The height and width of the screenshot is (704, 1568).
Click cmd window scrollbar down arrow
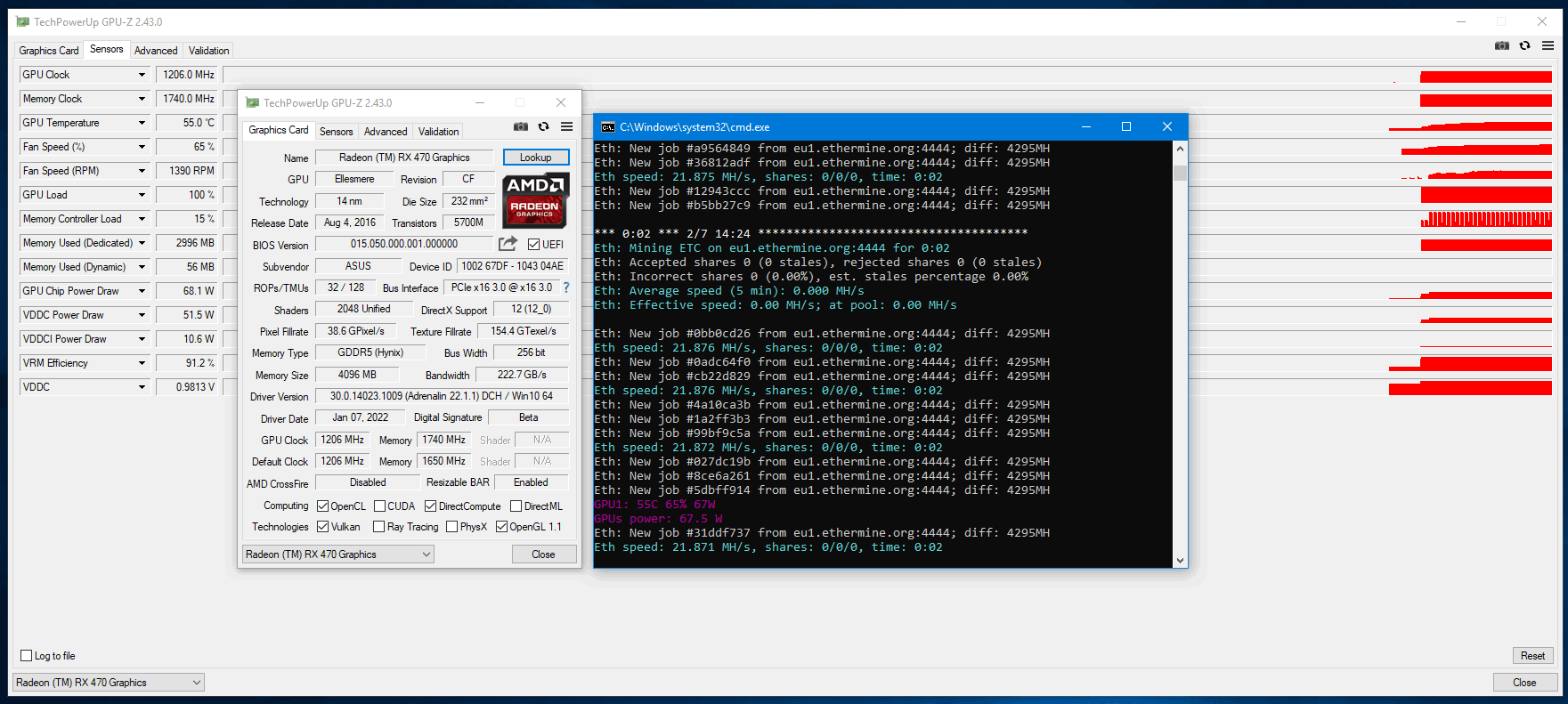click(1181, 560)
